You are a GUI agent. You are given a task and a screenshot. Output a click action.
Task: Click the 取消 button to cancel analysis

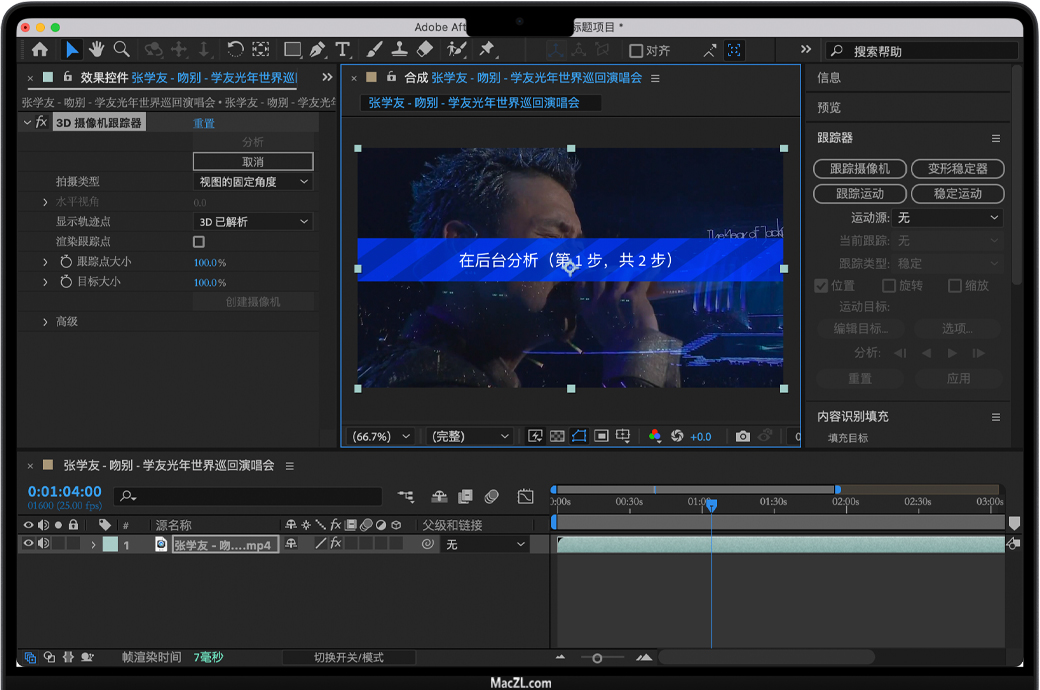point(252,162)
